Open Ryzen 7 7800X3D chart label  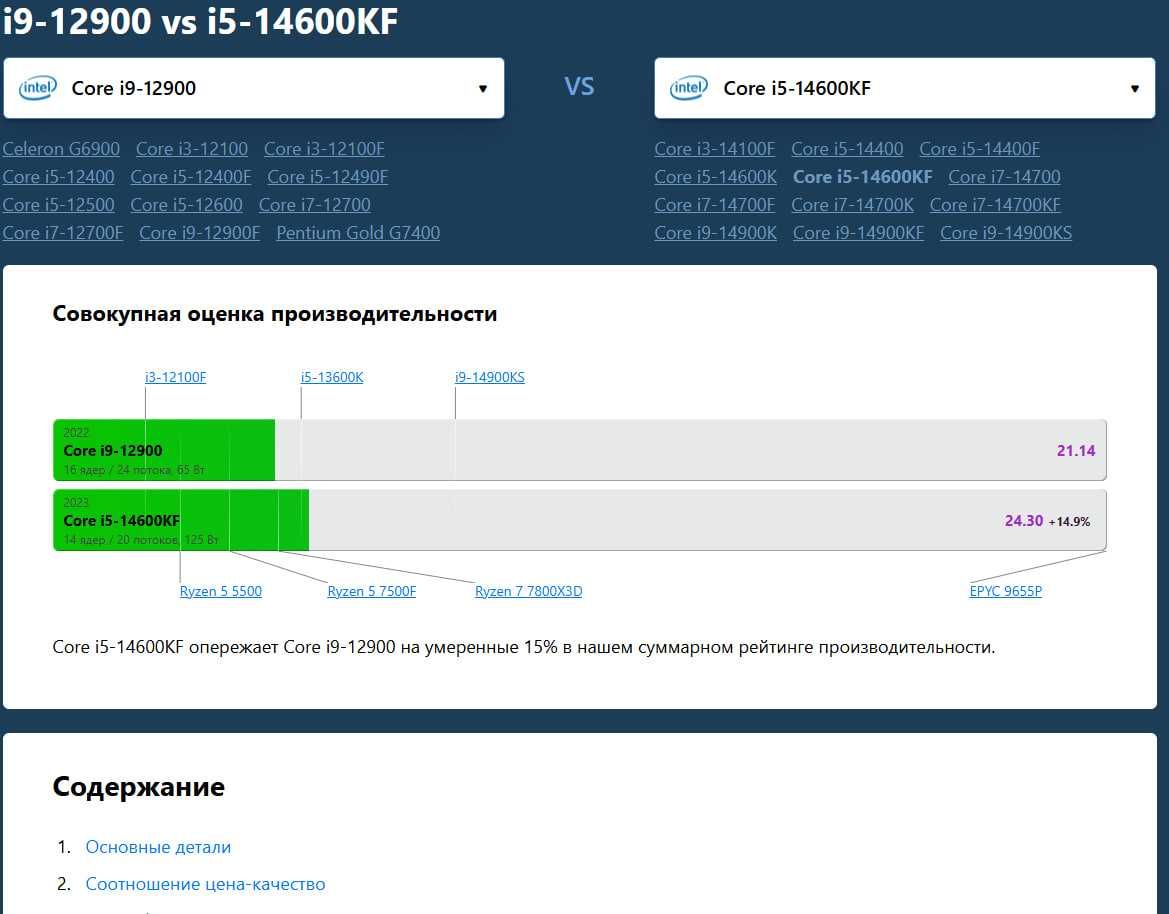coord(529,591)
